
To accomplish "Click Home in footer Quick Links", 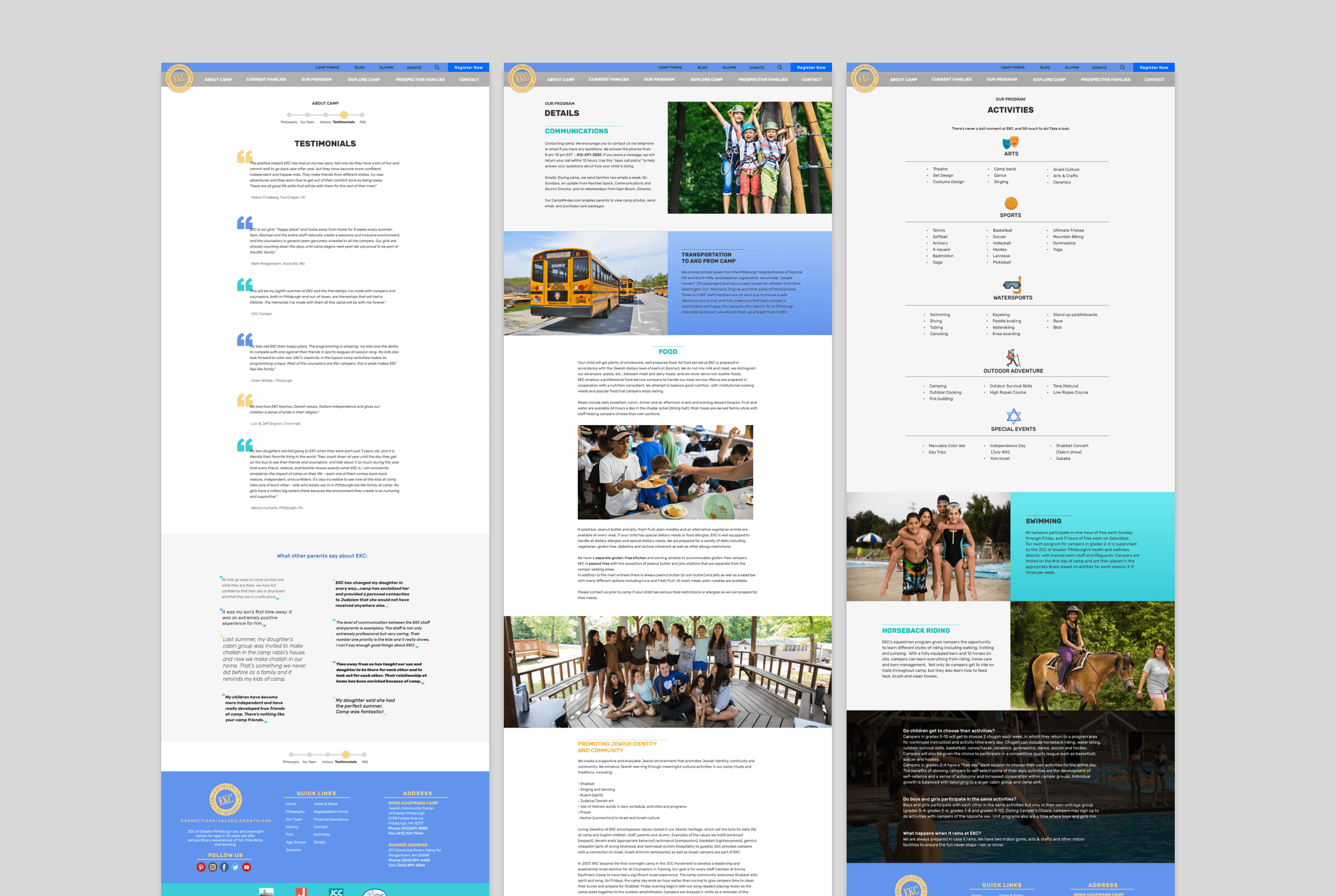I will point(291,804).
